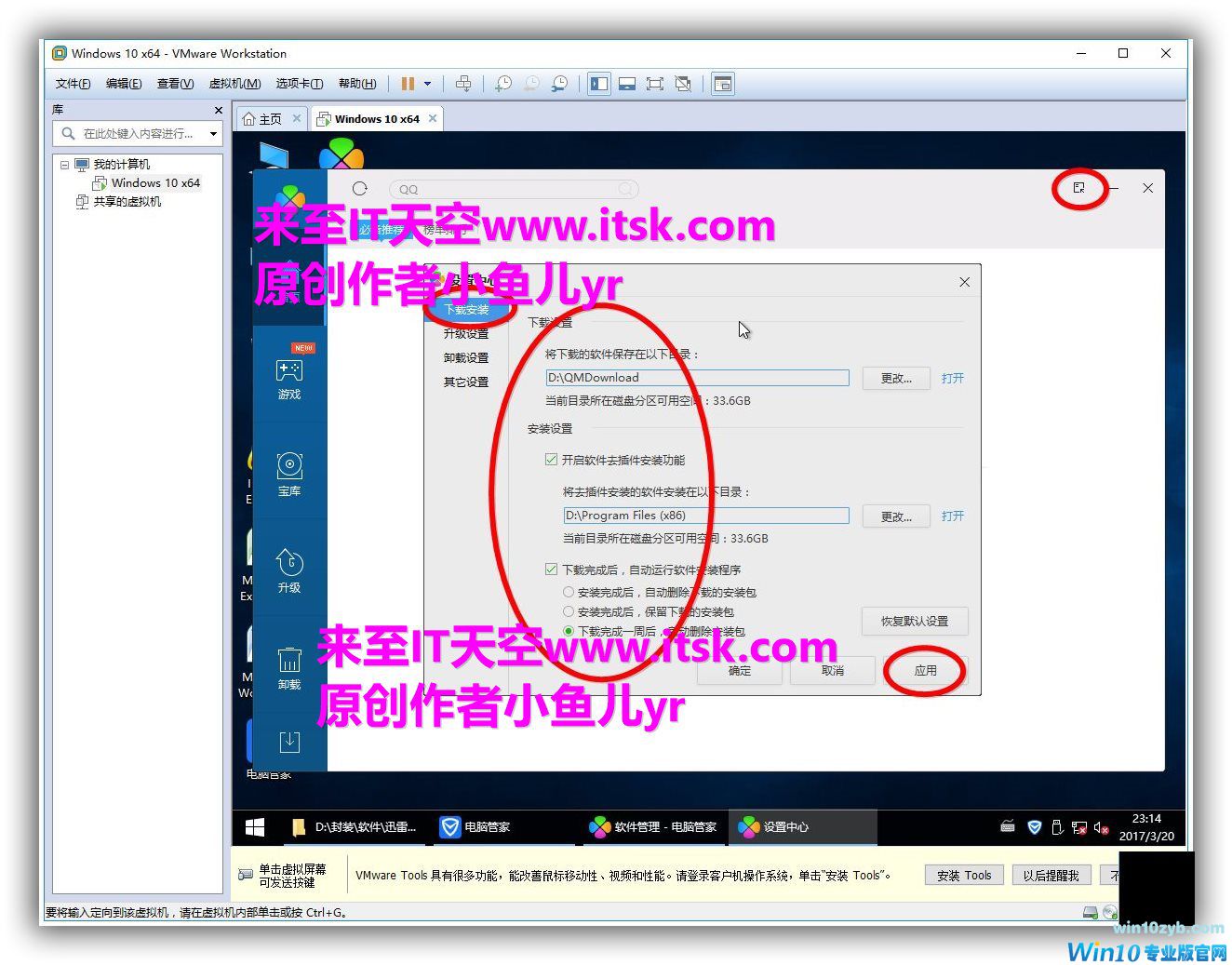Click the Unity mode toolbar icon
The image size is (1232, 965).
(x=683, y=84)
